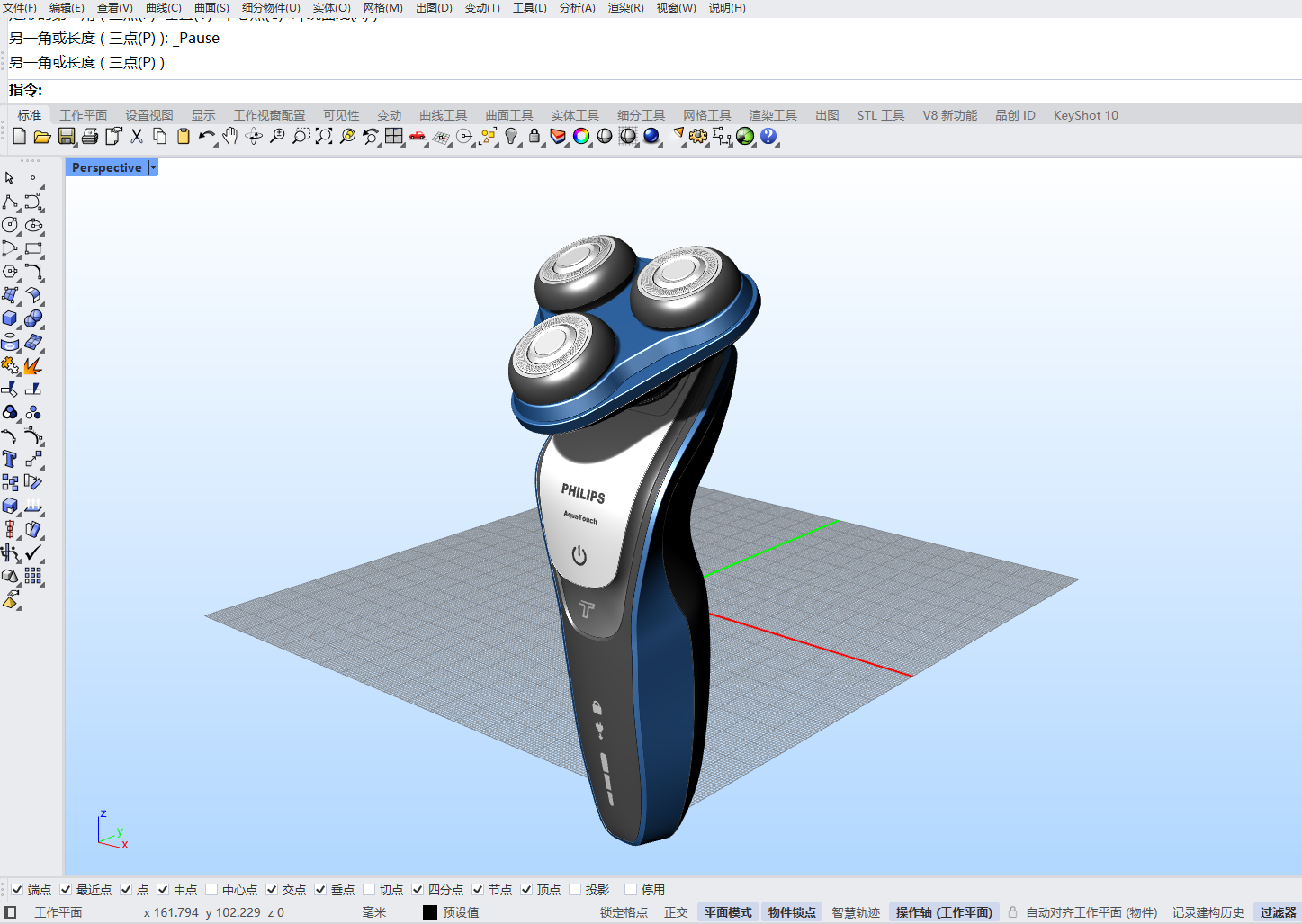The image size is (1302, 924).
Task: Switch to the 实体工具 toolbar tab
Action: click(x=575, y=115)
